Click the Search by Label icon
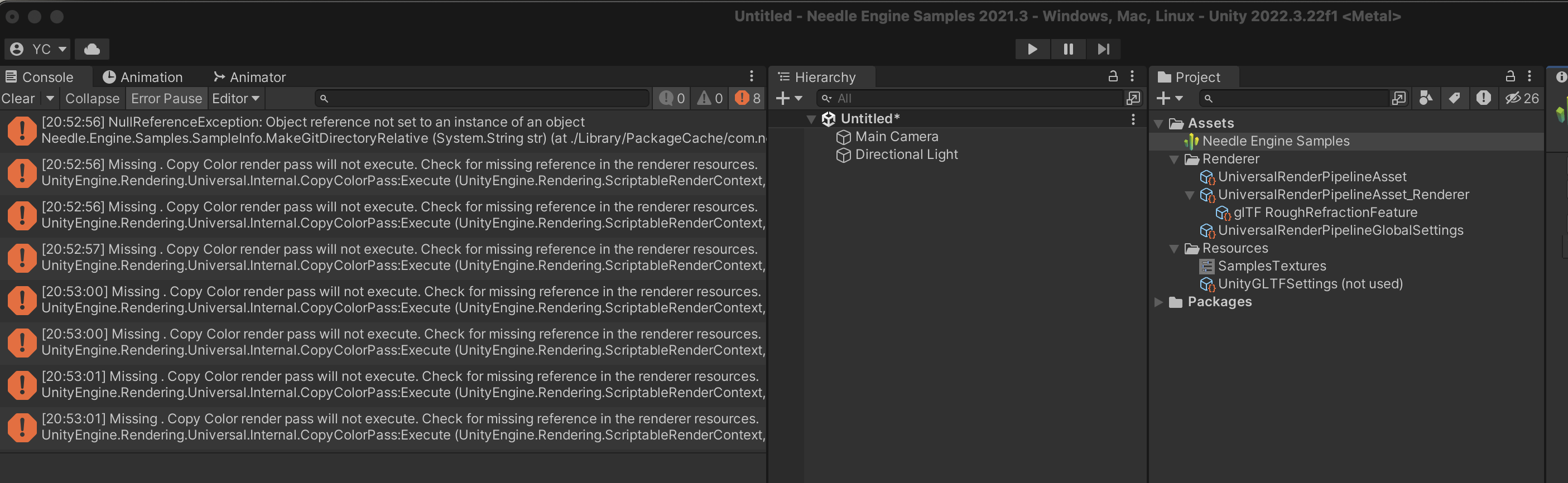The width and height of the screenshot is (1568, 483). [1454, 99]
